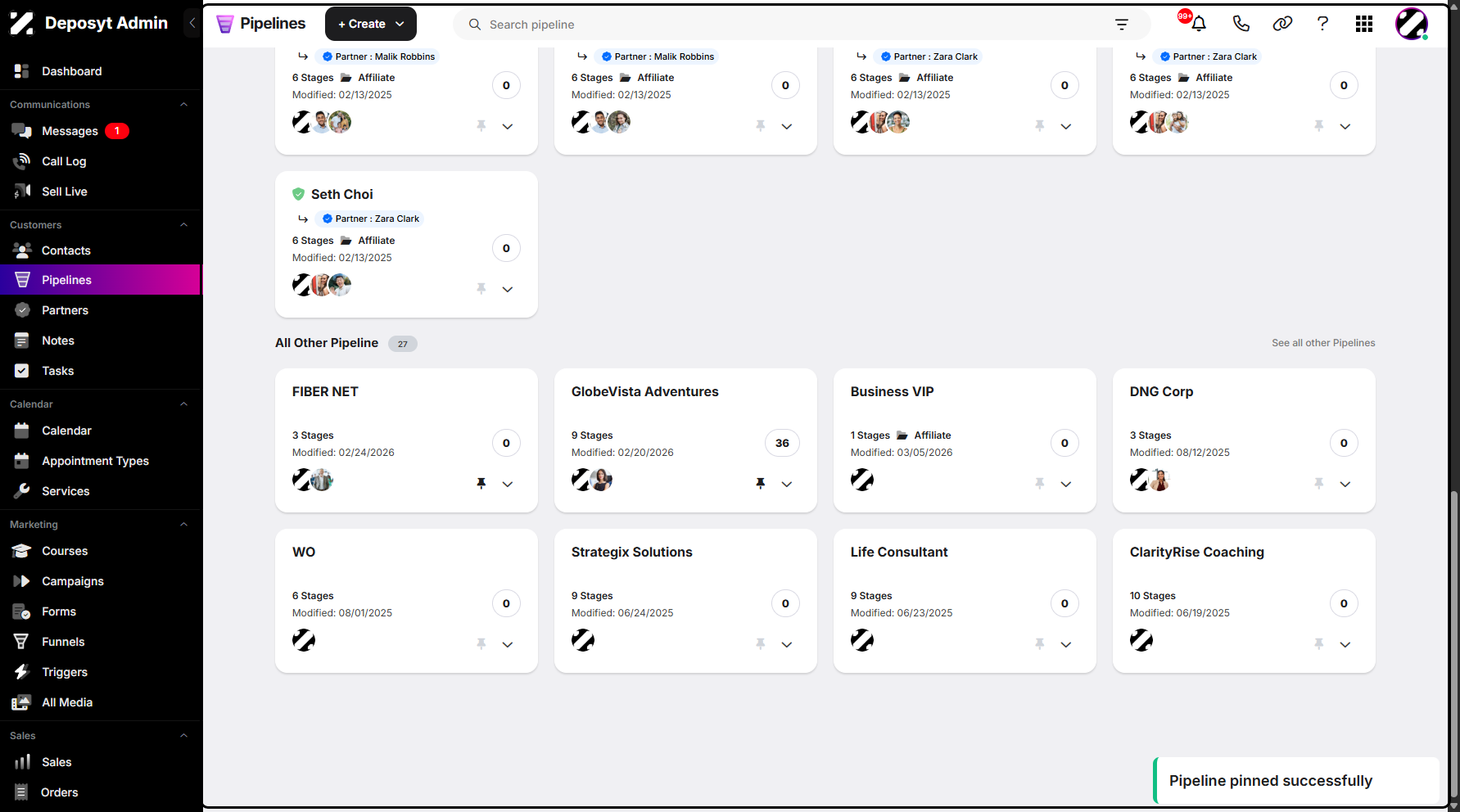The image size is (1460, 812).
Task: Open the Create dropdown button
Action: [371, 24]
